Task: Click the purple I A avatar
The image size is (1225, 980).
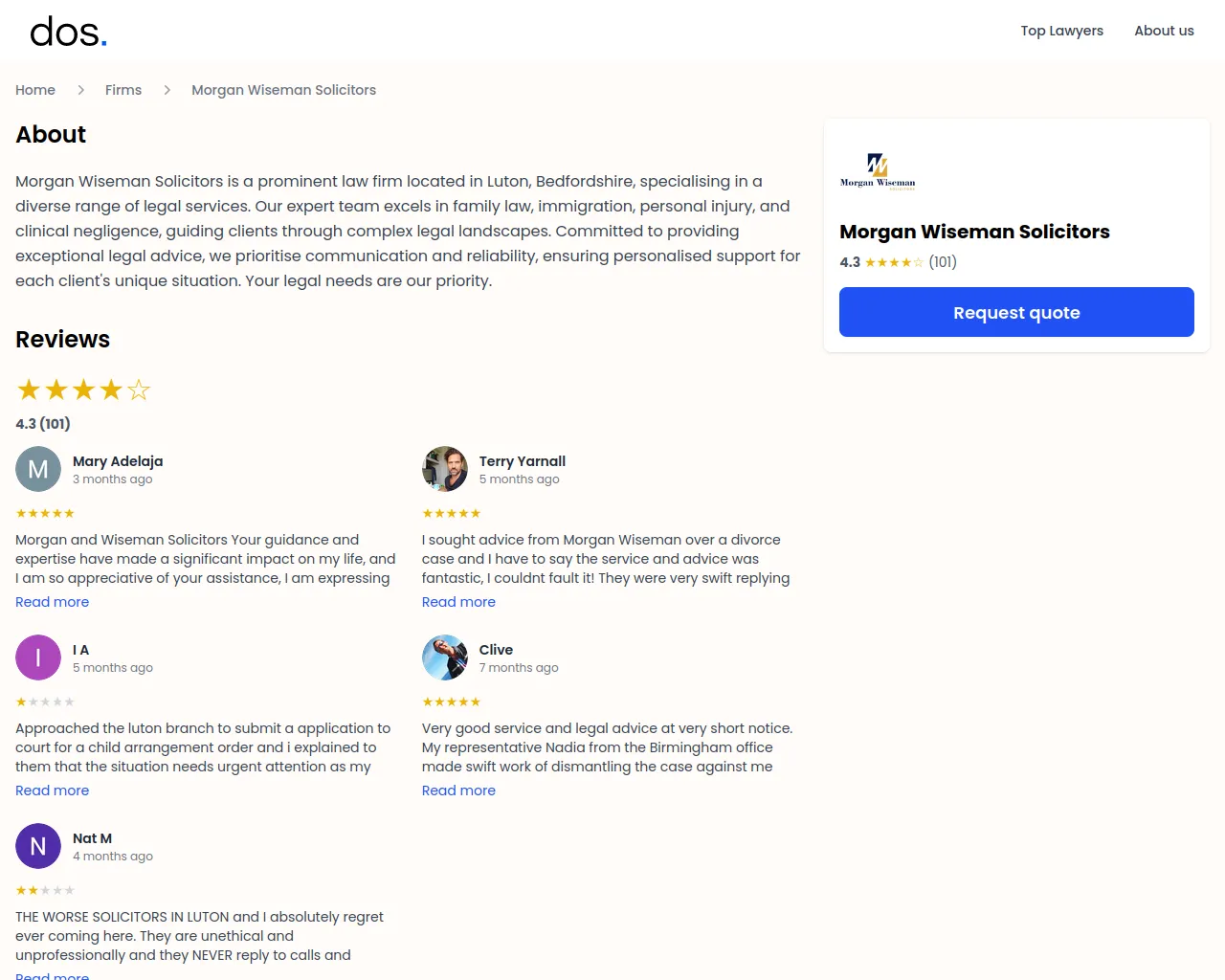Action: click(38, 657)
